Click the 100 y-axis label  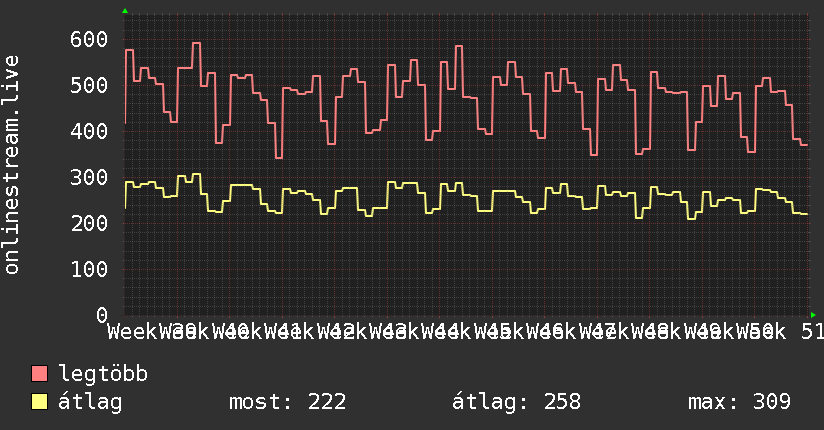(89, 269)
